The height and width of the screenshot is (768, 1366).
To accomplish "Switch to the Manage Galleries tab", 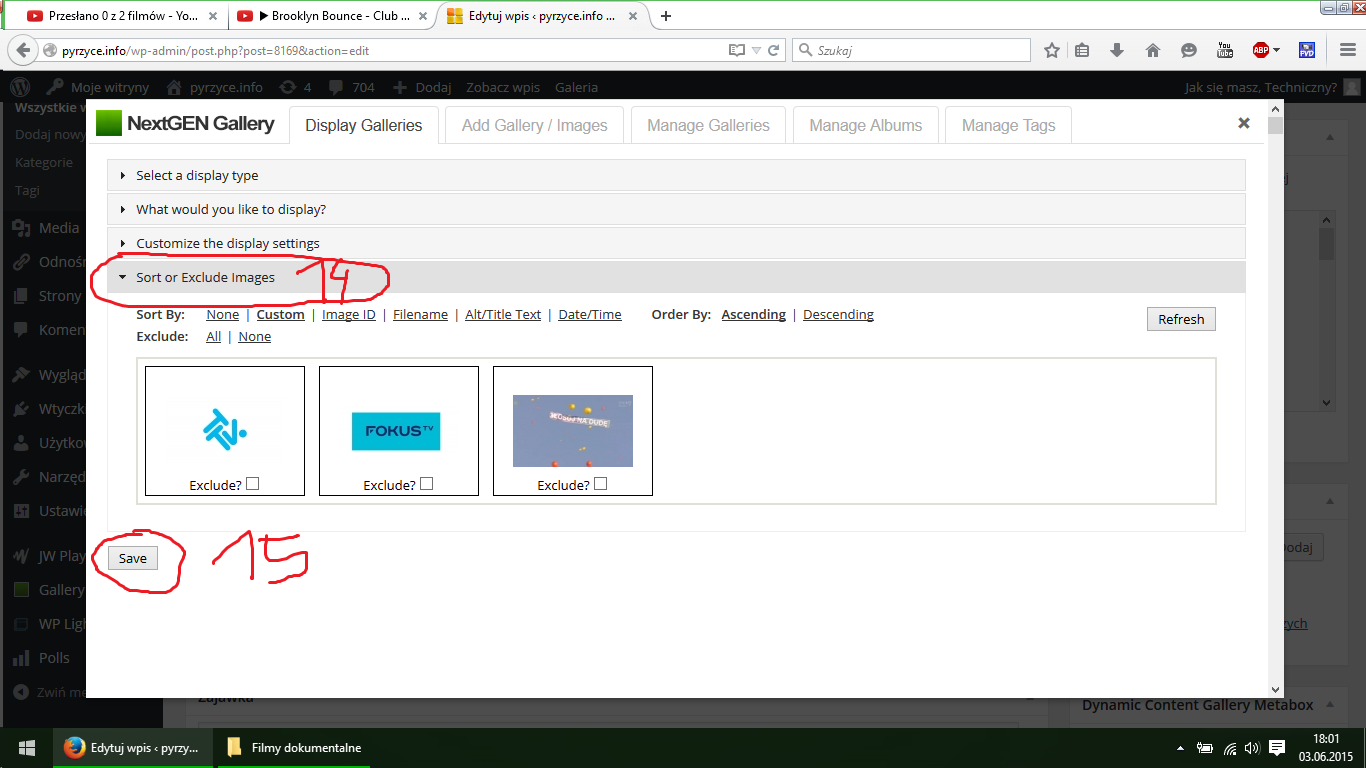I will (x=708, y=125).
